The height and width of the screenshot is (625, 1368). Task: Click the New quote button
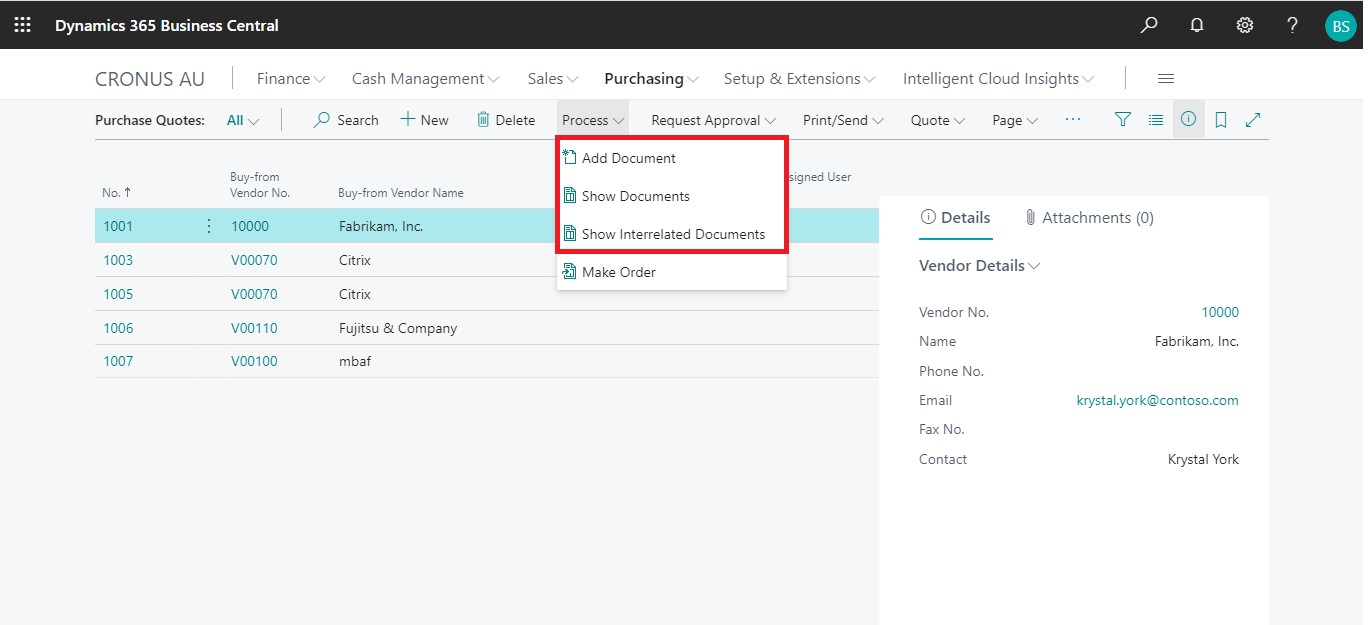click(424, 120)
